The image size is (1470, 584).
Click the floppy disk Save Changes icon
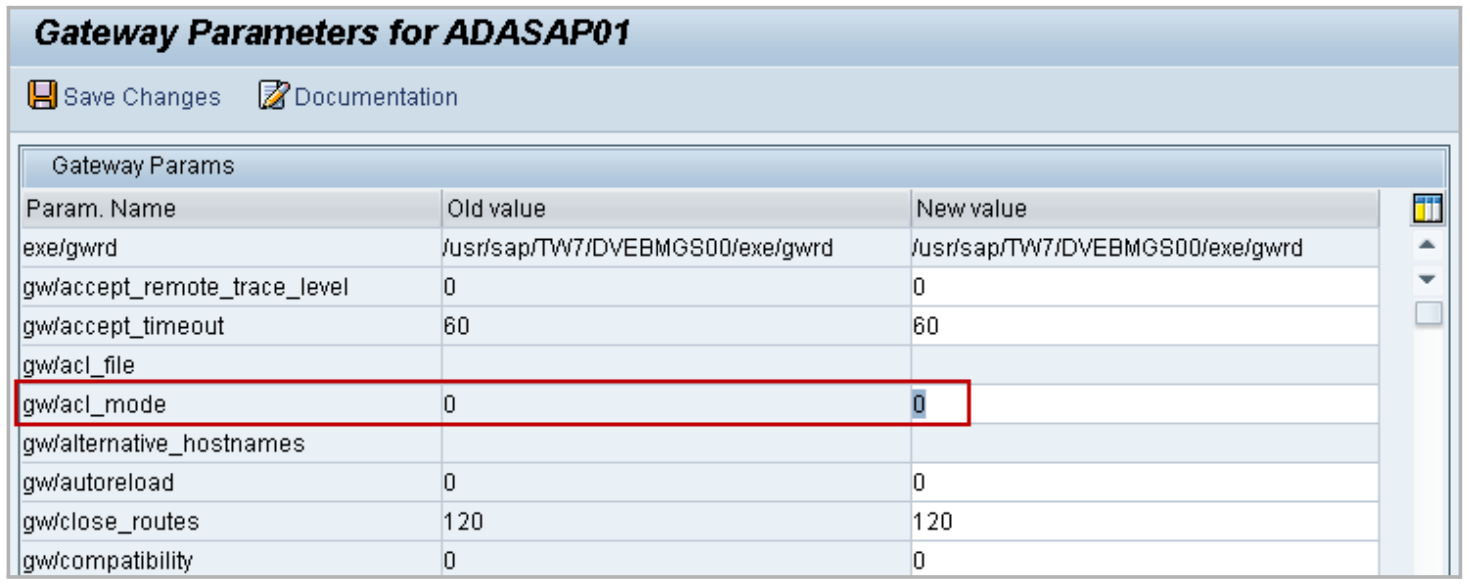pos(42,96)
